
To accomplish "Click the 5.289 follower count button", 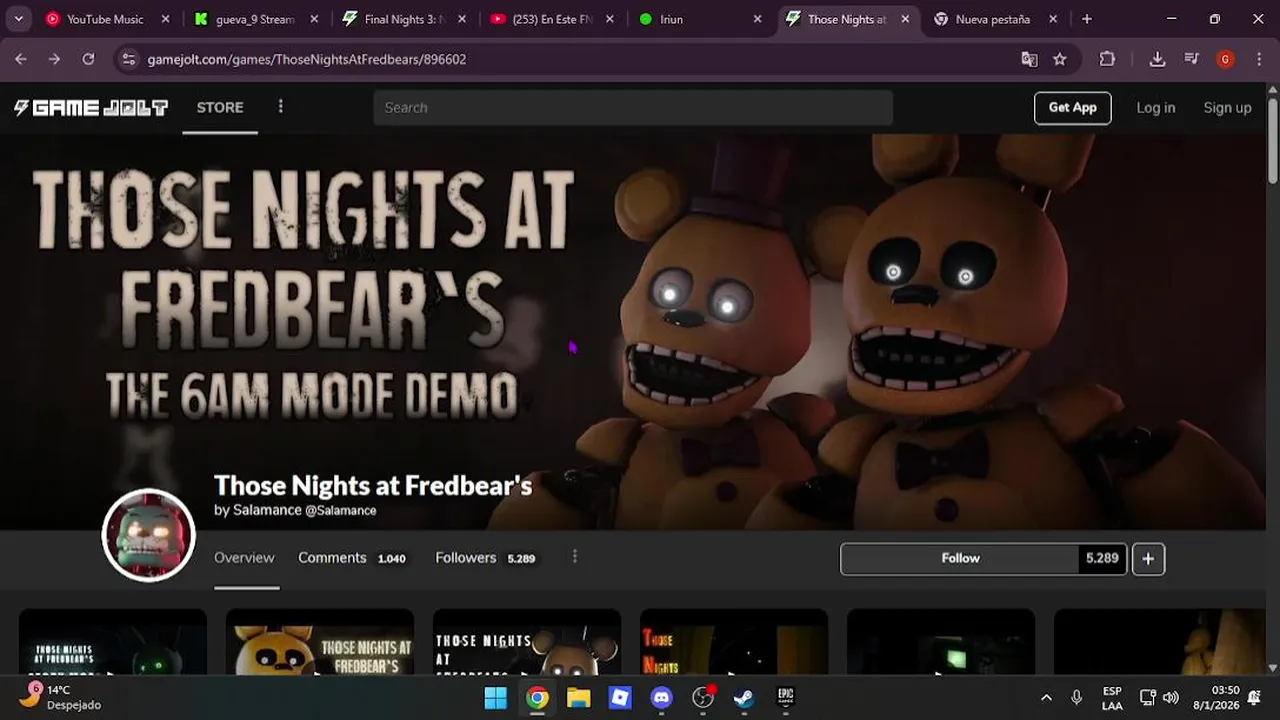I will pyautogui.click(x=1102, y=558).
